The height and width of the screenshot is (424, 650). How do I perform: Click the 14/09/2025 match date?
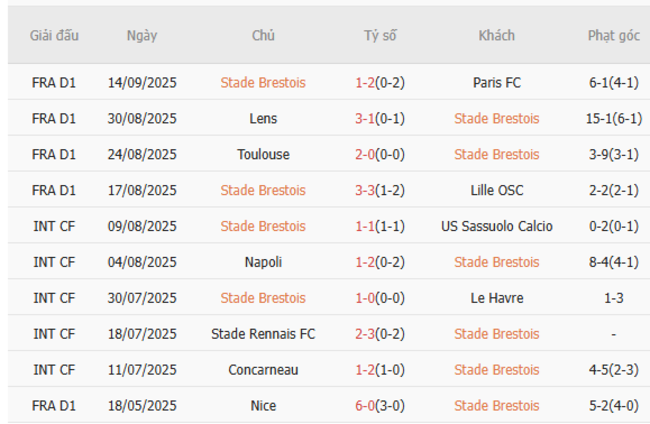coord(142,83)
